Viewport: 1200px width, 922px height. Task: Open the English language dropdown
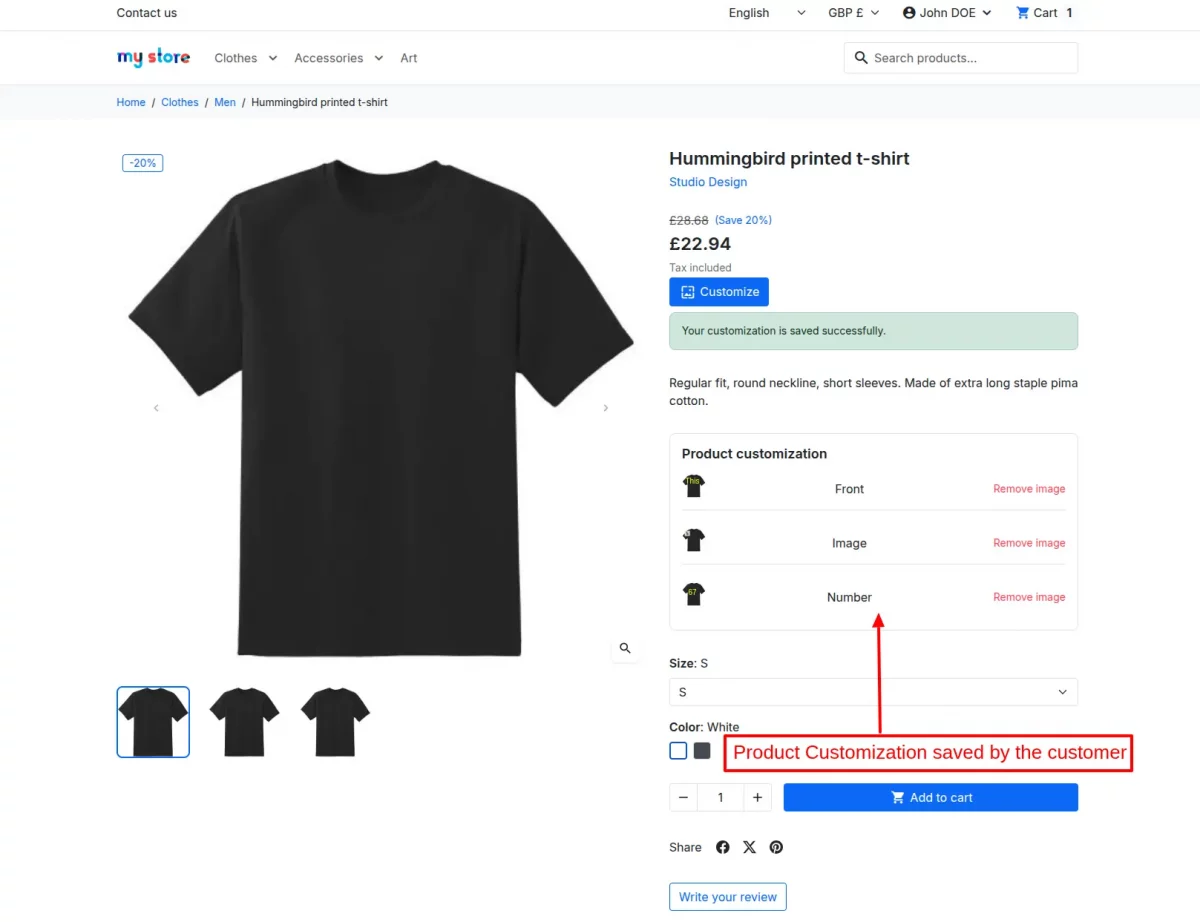767,13
